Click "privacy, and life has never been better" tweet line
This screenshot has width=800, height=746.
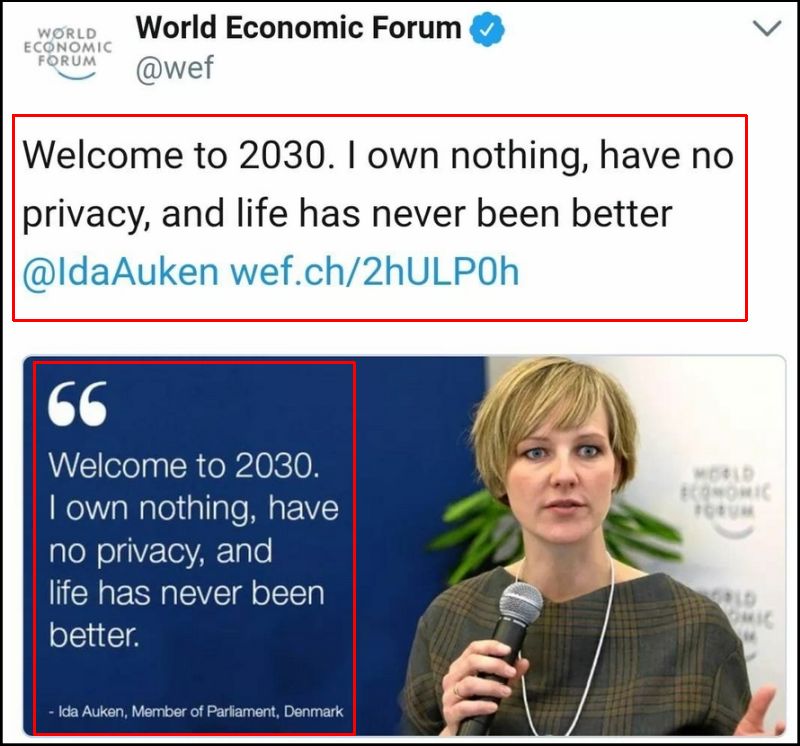347,213
